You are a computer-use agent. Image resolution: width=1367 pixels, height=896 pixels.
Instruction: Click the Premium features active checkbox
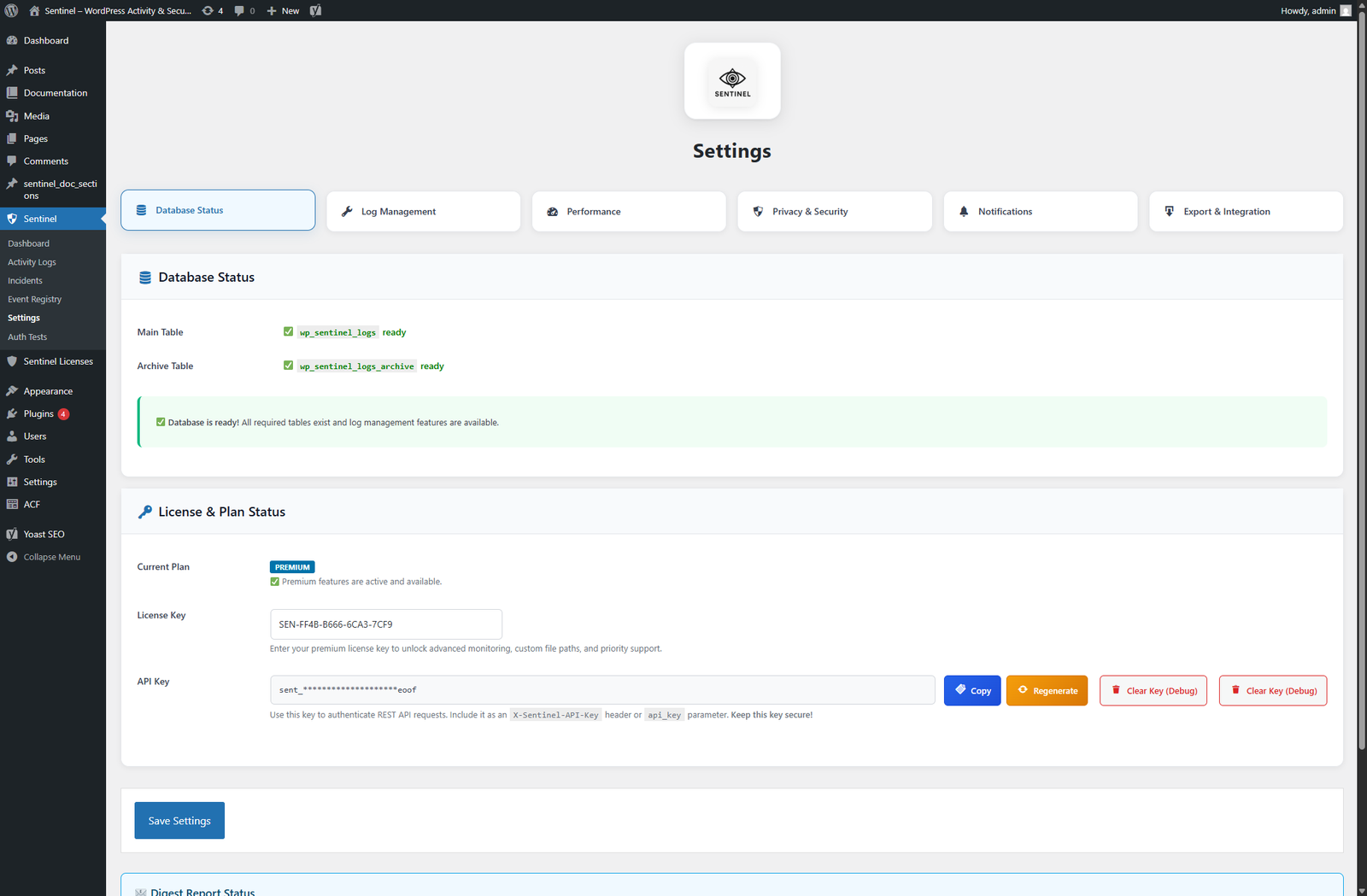click(274, 581)
